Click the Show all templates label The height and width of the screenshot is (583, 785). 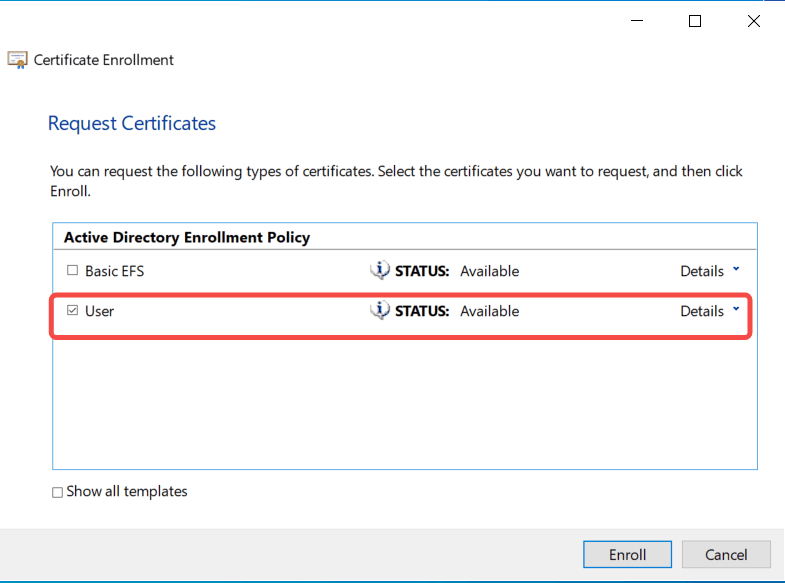tap(127, 491)
